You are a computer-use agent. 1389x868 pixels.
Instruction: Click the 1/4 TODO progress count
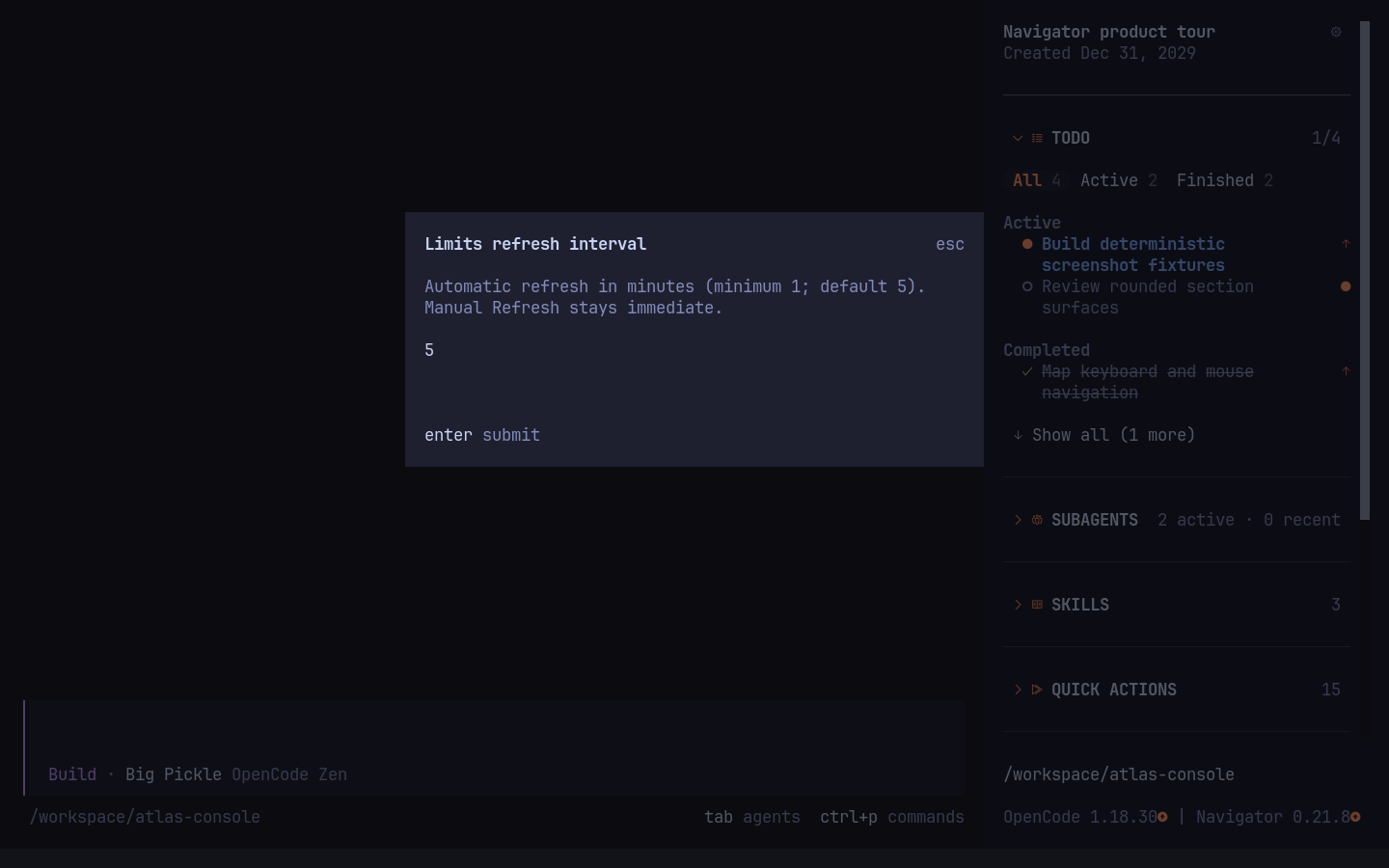click(x=1326, y=138)
